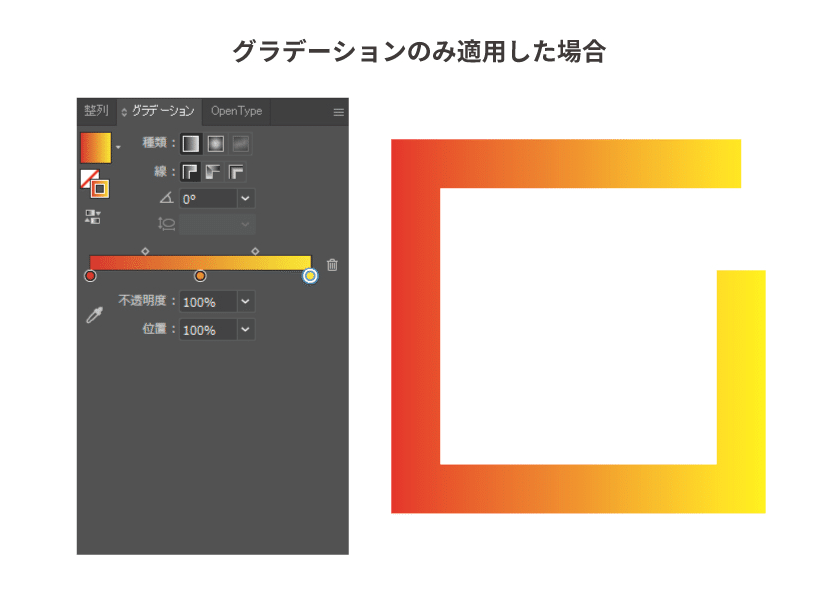This screenshot has height=591, width=838.
Task: Click the disabled aspect ratio field
Action: (218, 224)
